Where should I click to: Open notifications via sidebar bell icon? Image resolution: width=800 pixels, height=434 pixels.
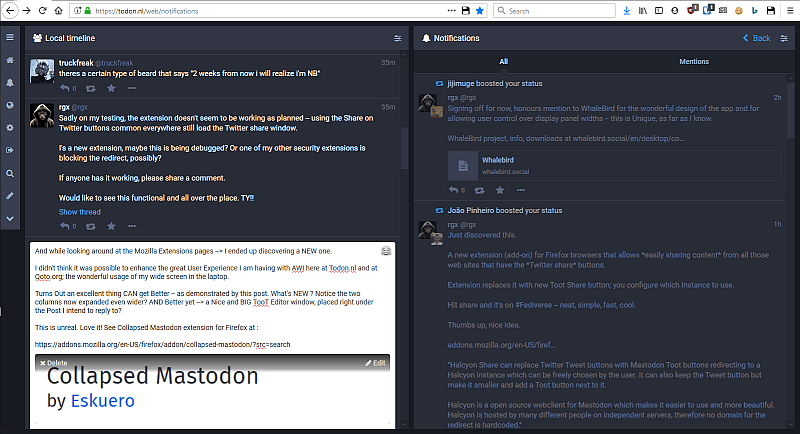coord(9,83)
